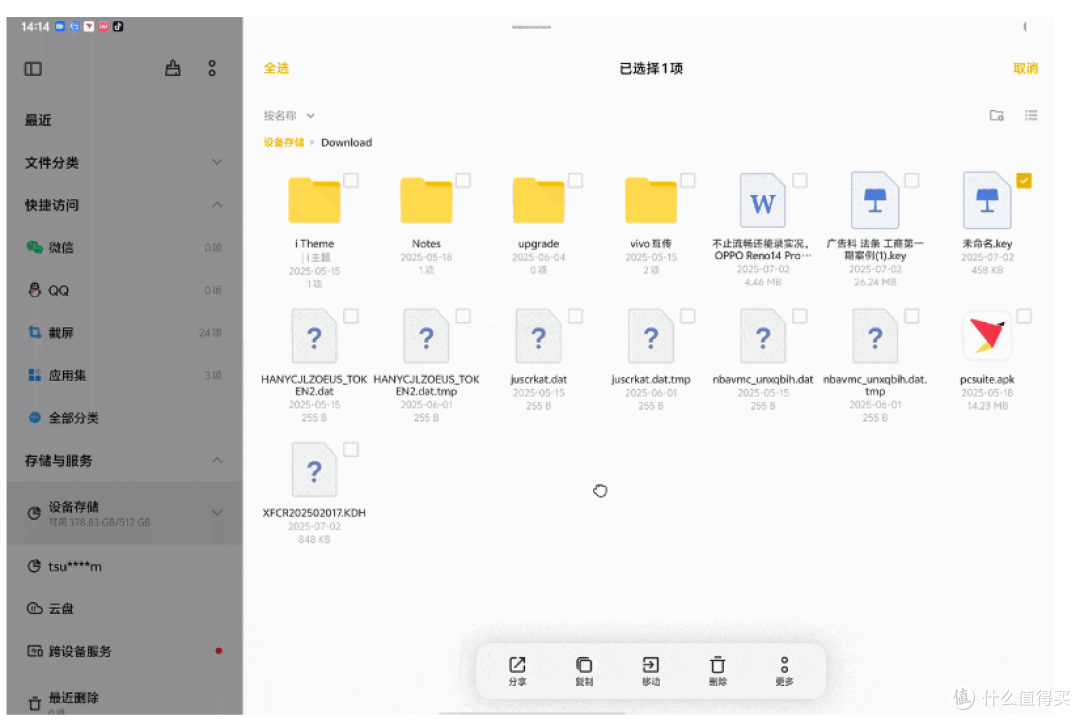Click the HANYCJLZOEUS_TOKEN2.dat file name

(314, 385)
